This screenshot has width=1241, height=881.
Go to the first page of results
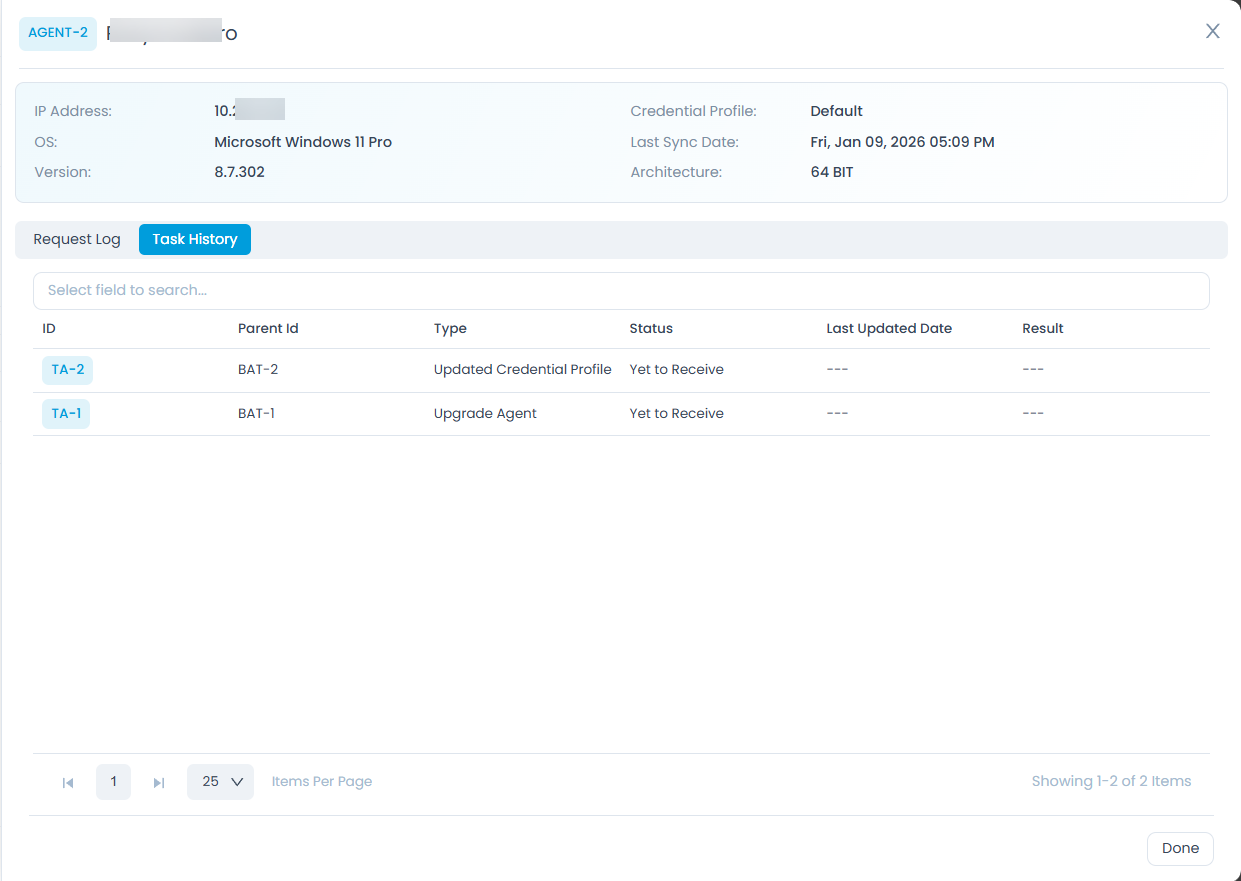click(68, 782)
